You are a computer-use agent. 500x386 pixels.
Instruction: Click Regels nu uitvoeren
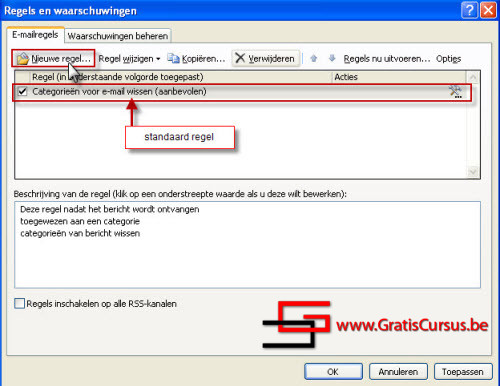click(x=387, y=59)
